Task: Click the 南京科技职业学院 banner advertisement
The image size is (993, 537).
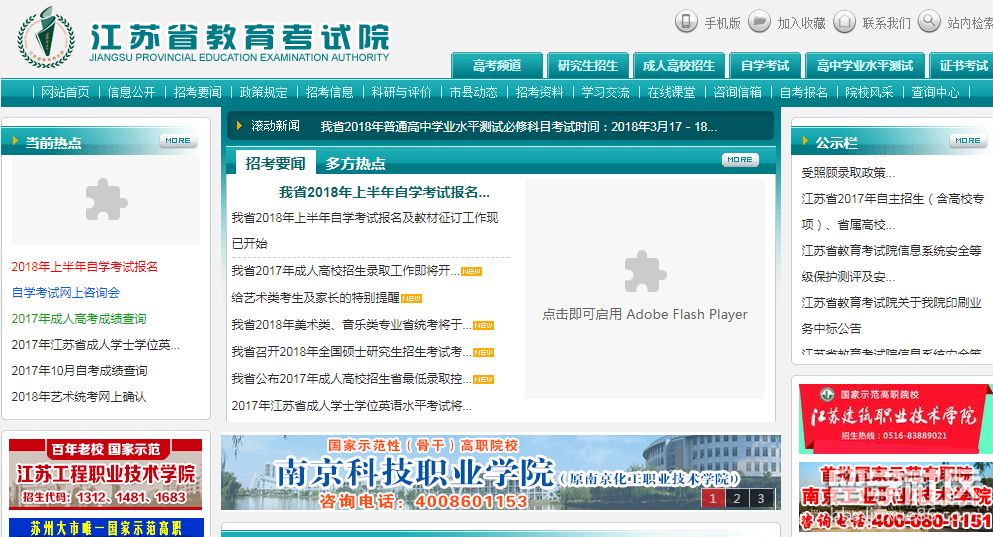Action: pyautogui.click(x=460, y=472)
